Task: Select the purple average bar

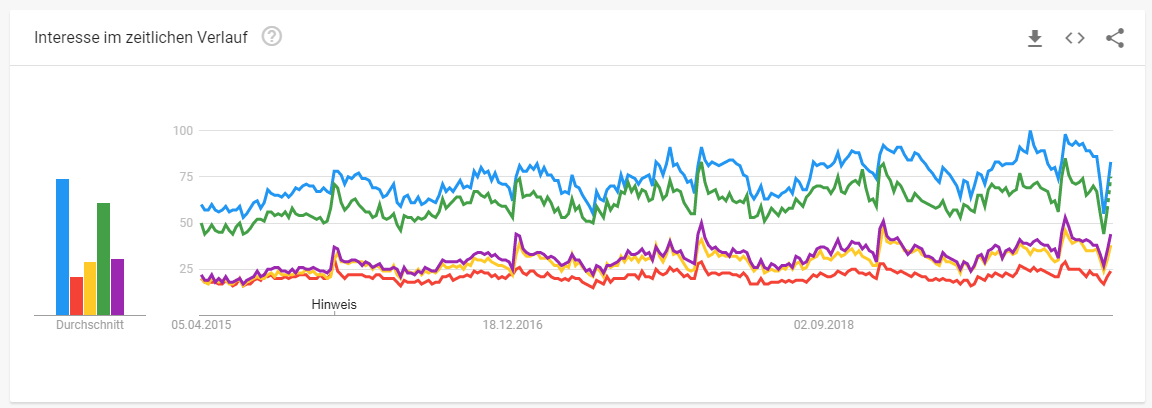Action: [x=118, y=287]
